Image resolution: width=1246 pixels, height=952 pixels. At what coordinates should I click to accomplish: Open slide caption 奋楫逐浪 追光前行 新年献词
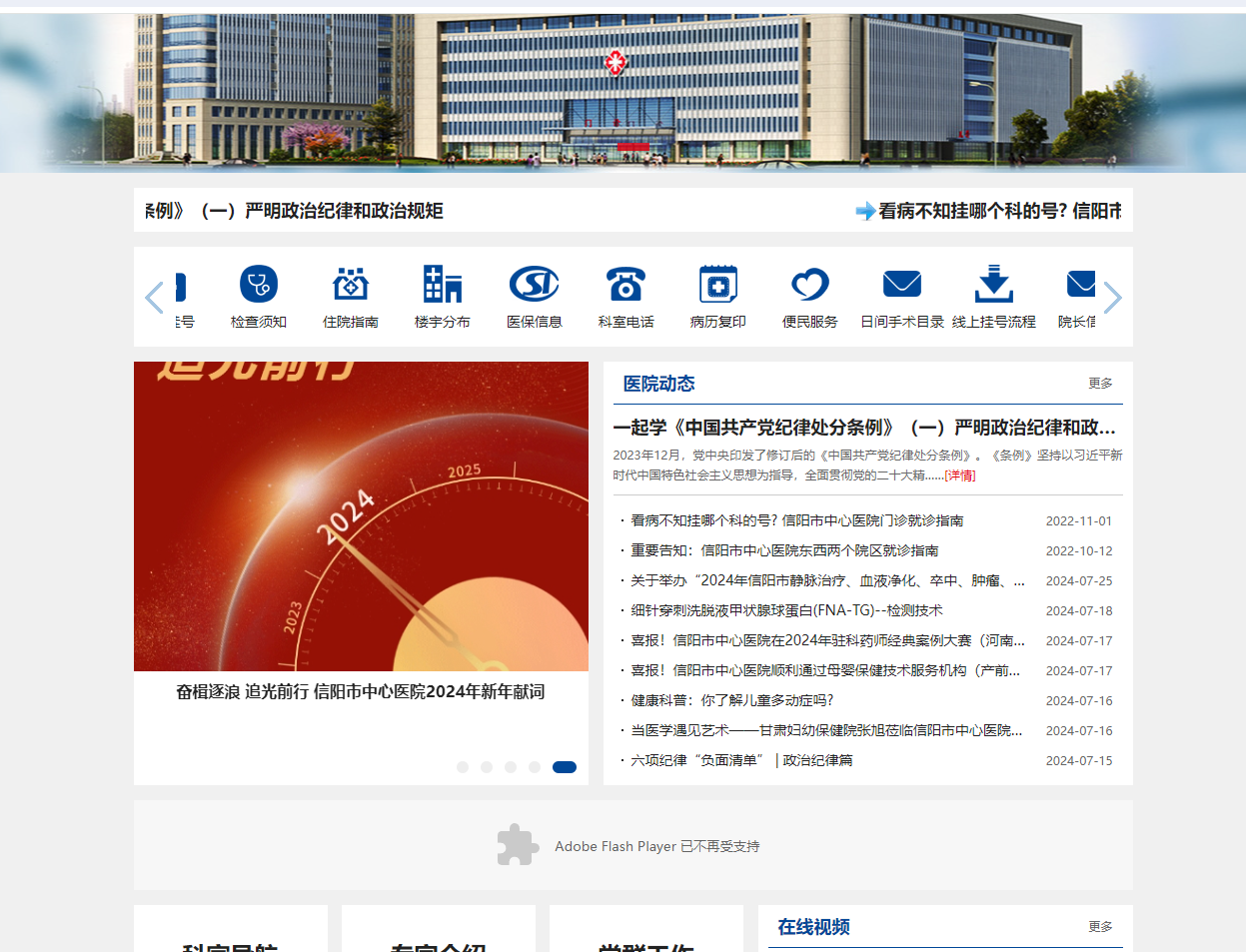361,692
